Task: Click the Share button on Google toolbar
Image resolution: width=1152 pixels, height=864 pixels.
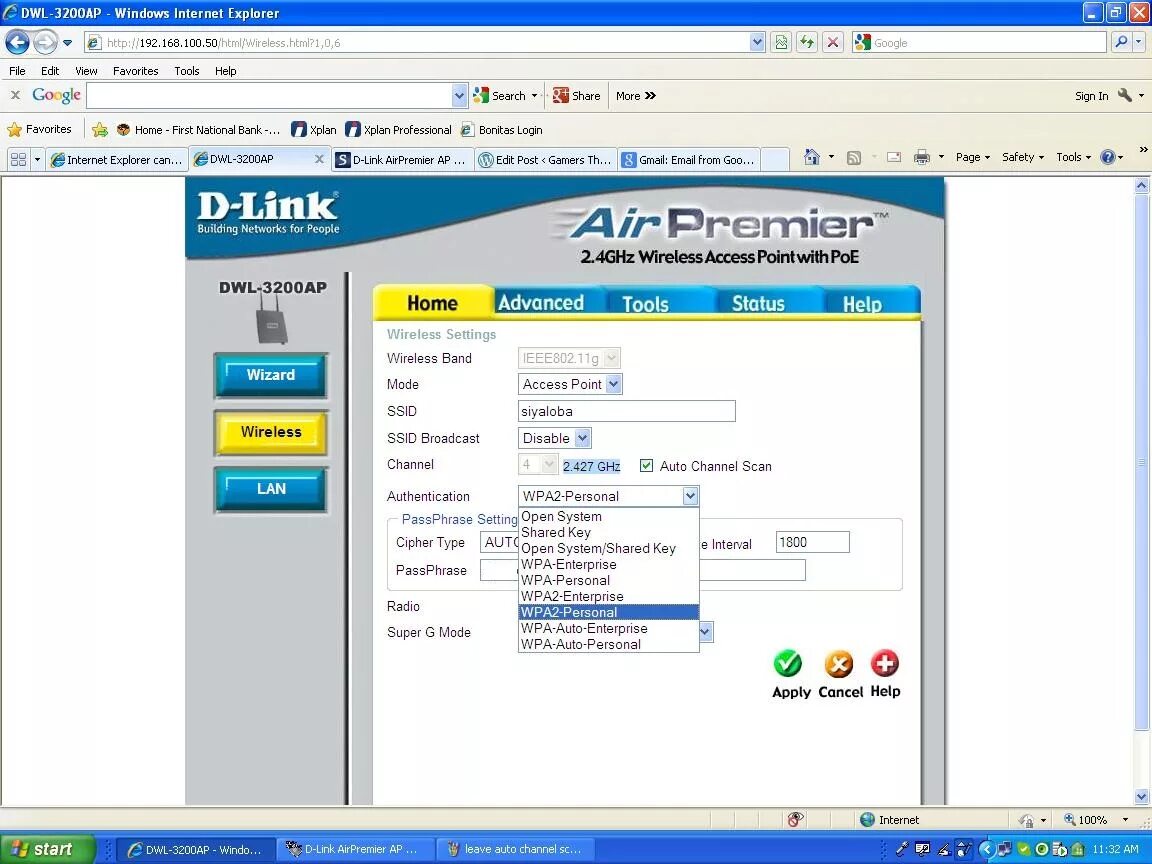Action: [577, 96]
